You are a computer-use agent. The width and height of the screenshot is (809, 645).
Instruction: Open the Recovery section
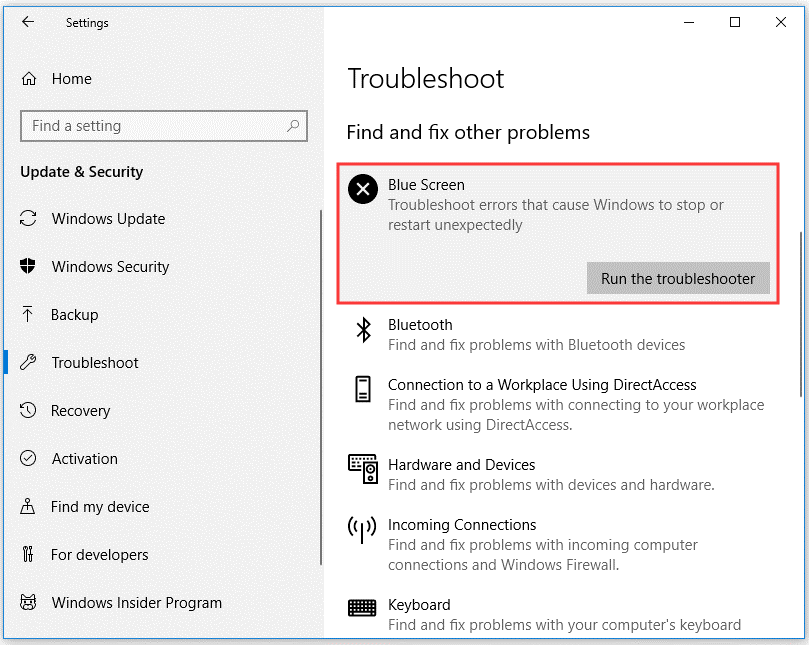[x=80, y=411]
